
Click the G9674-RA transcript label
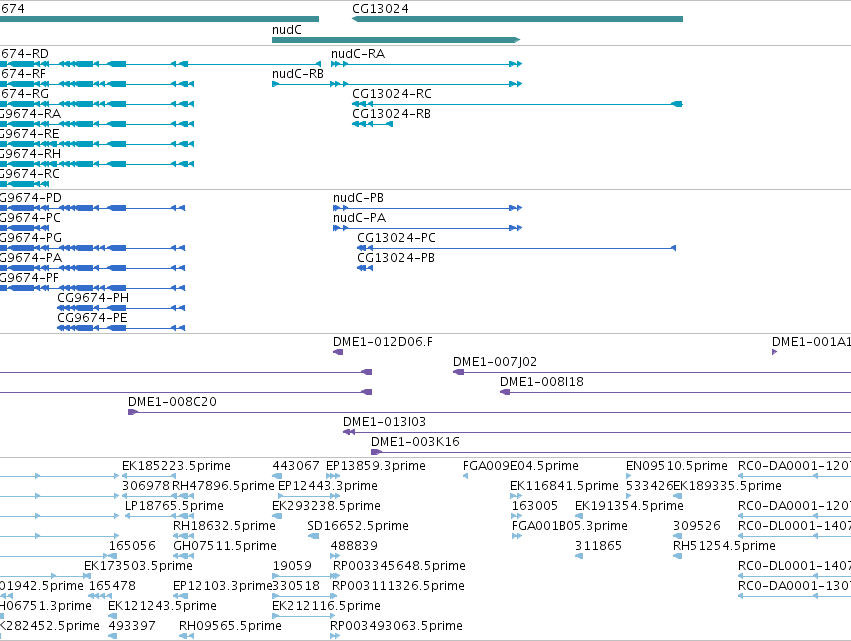coord(30,114)
